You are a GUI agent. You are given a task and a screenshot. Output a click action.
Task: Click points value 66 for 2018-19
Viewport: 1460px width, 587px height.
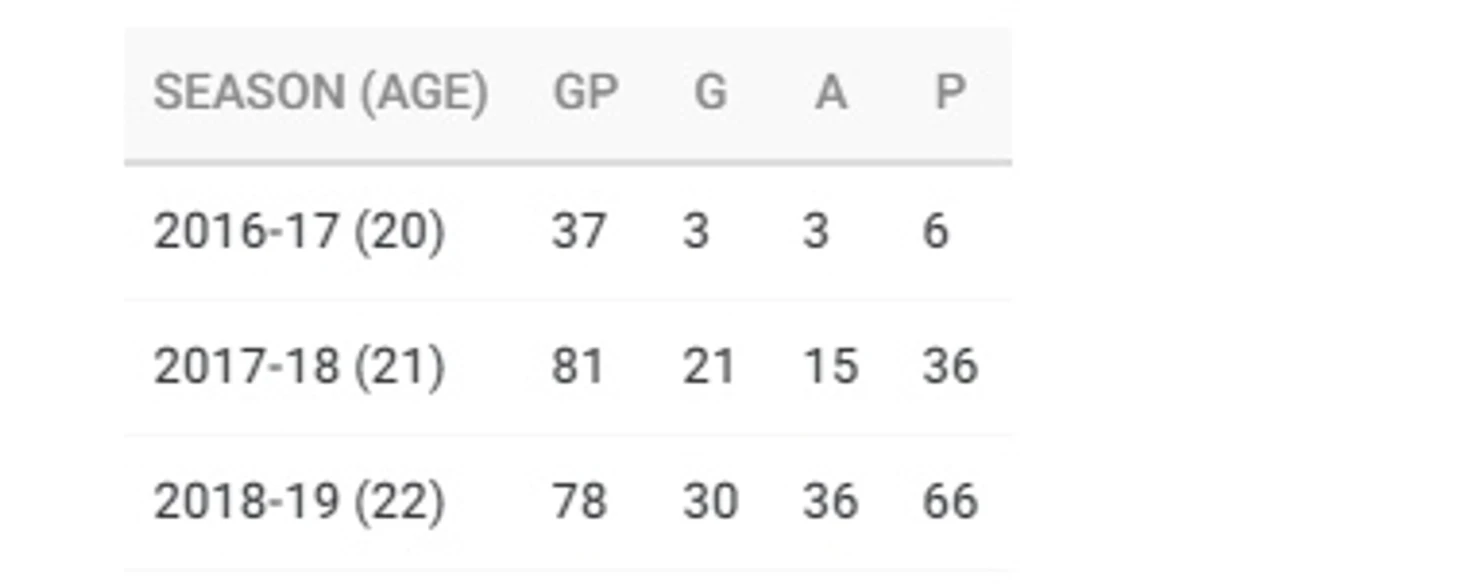pos(950,502)
